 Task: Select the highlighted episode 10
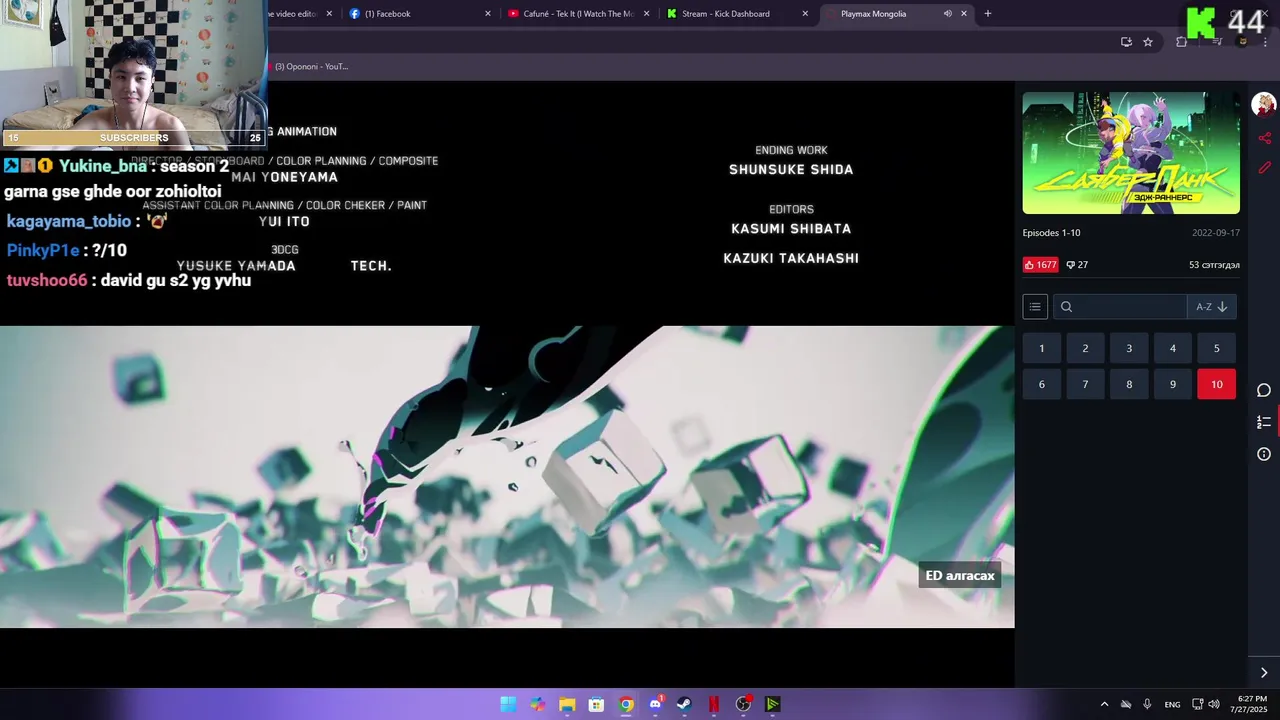[1217, 384]
